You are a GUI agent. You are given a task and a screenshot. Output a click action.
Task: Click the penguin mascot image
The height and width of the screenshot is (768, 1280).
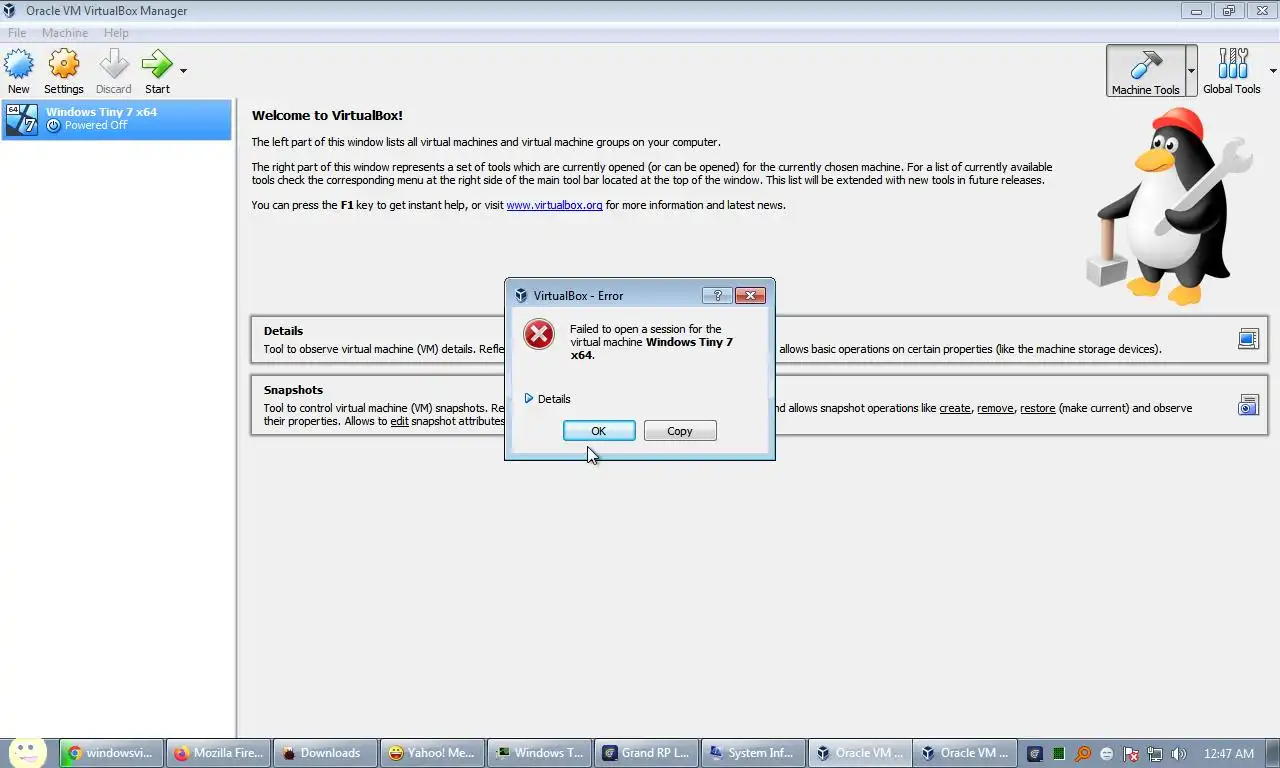(1167, 205)
